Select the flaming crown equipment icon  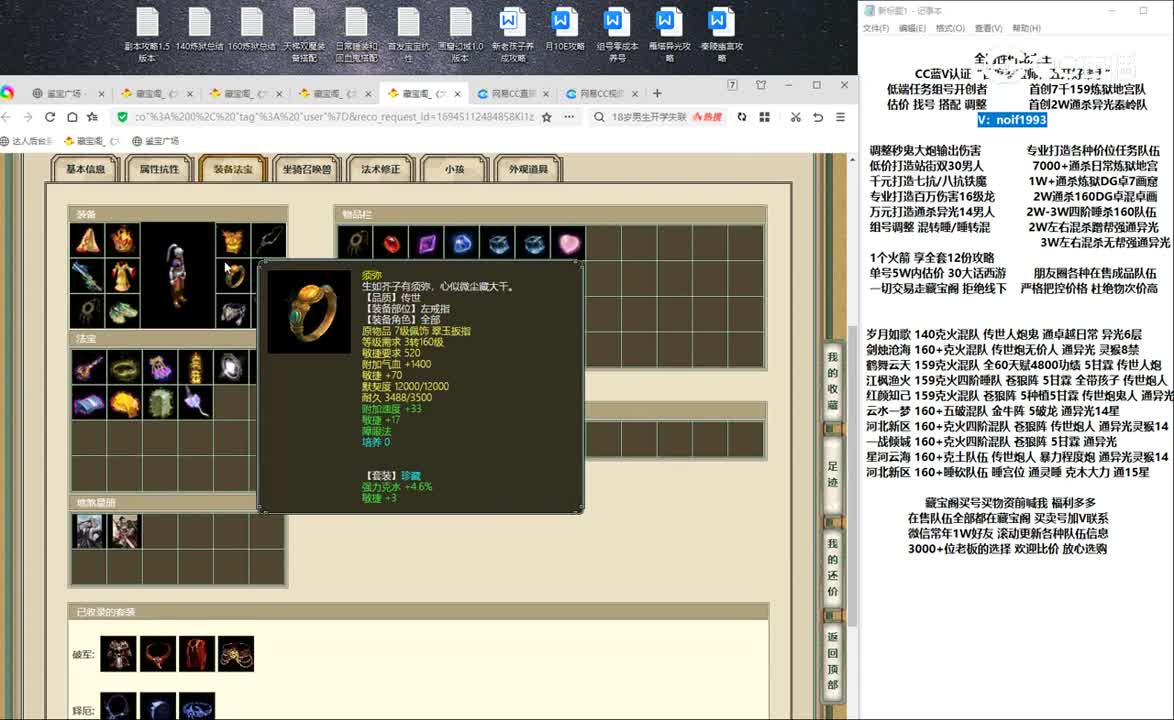tap(123, 240)
